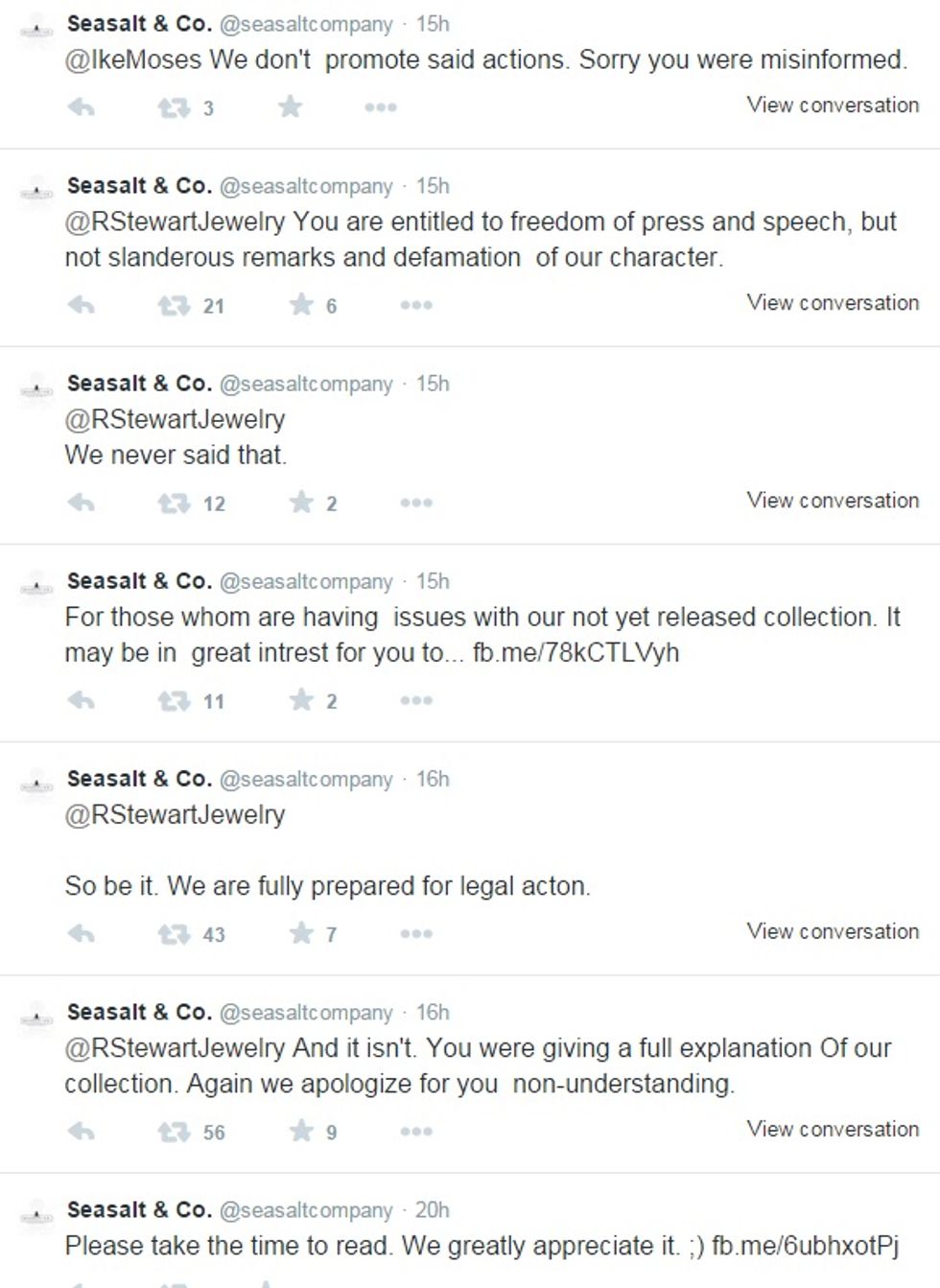
Task: Favorite the tweet with 9 stars
Action: pos(301,1131)
